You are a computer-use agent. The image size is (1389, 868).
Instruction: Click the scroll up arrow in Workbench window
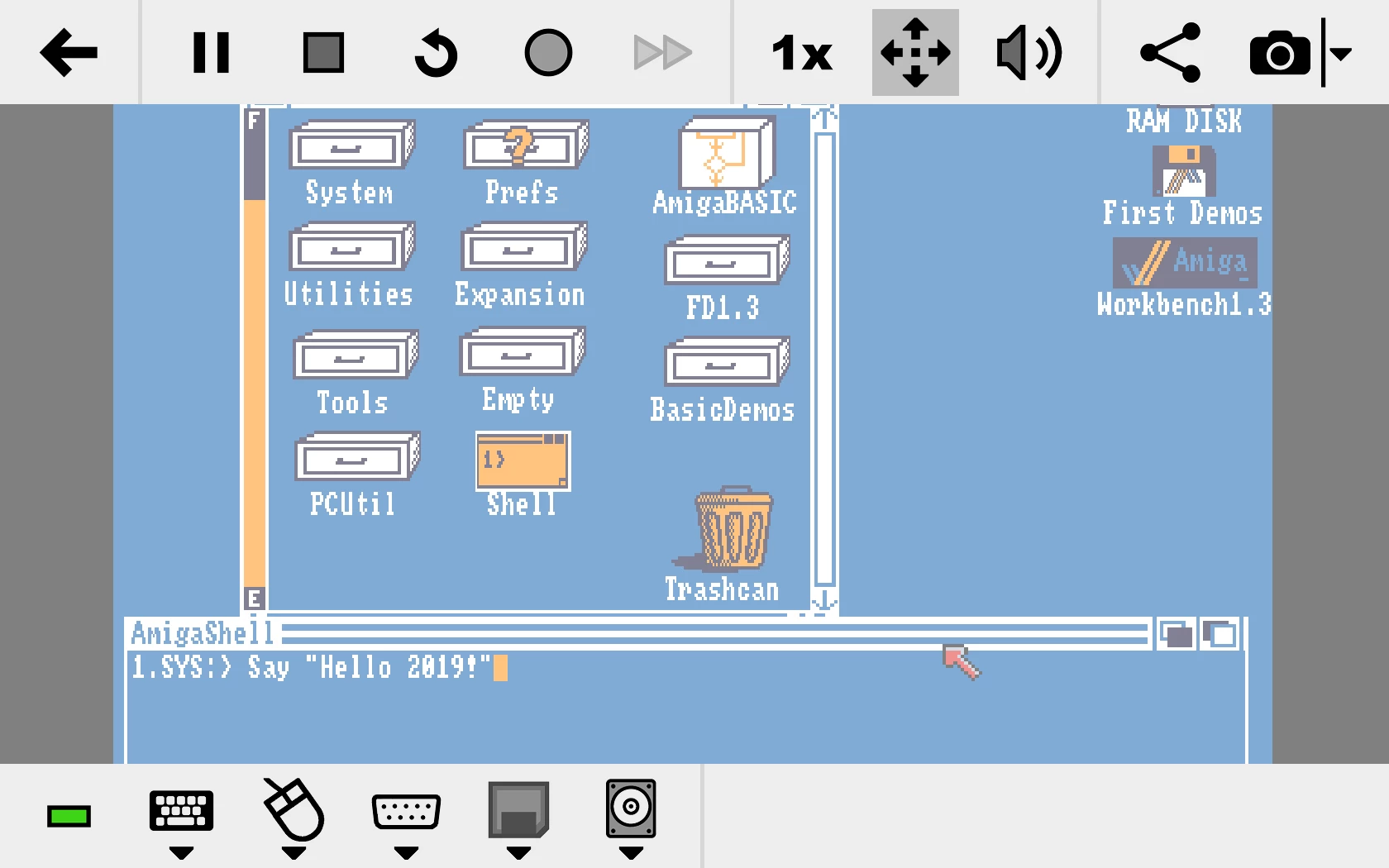tap(824, 119)
